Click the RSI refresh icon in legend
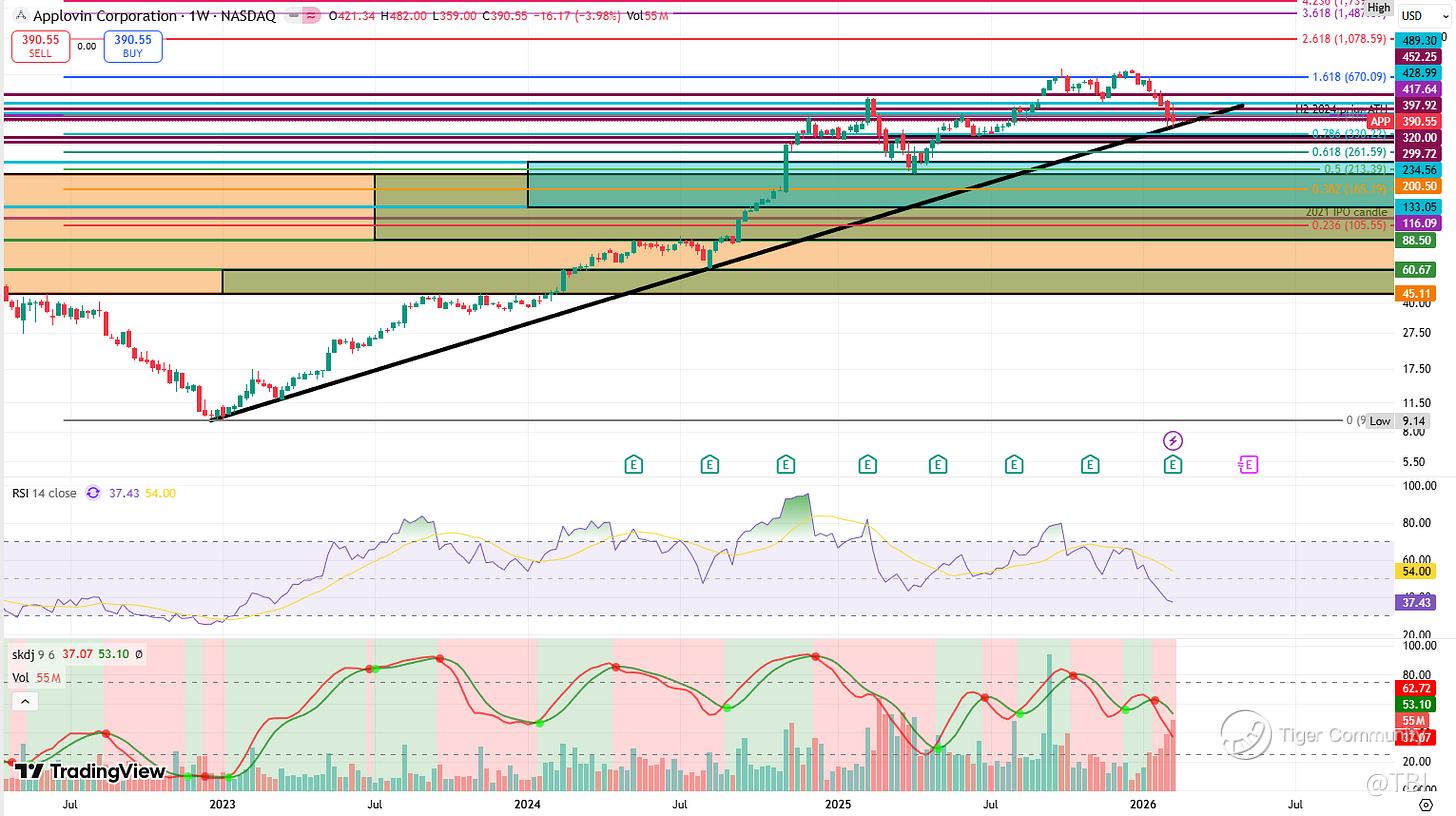This screenshot has height=816, width=1456. click(94, 493)
